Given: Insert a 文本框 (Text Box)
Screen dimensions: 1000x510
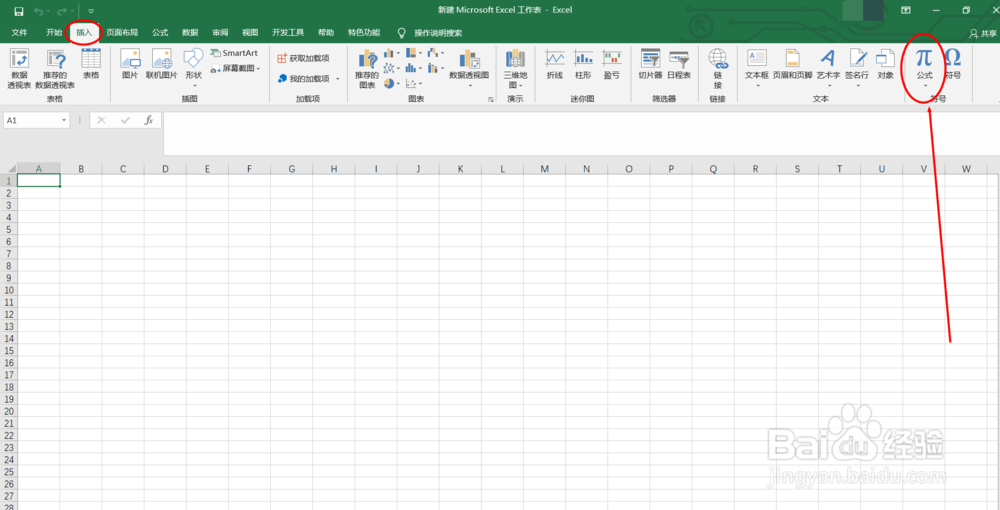Looking at the screenshot, I should pyautogui.click(x=757, y=68).
